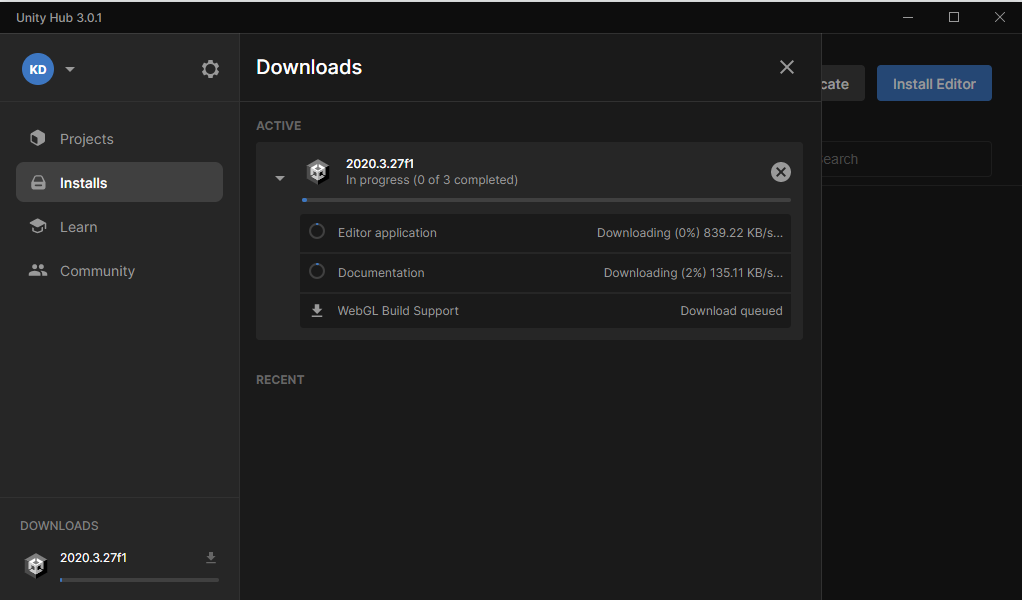Screen dimensions: 1022x600
Task: Expand the account dropdown arrow
Action: [x=70, y=69]
